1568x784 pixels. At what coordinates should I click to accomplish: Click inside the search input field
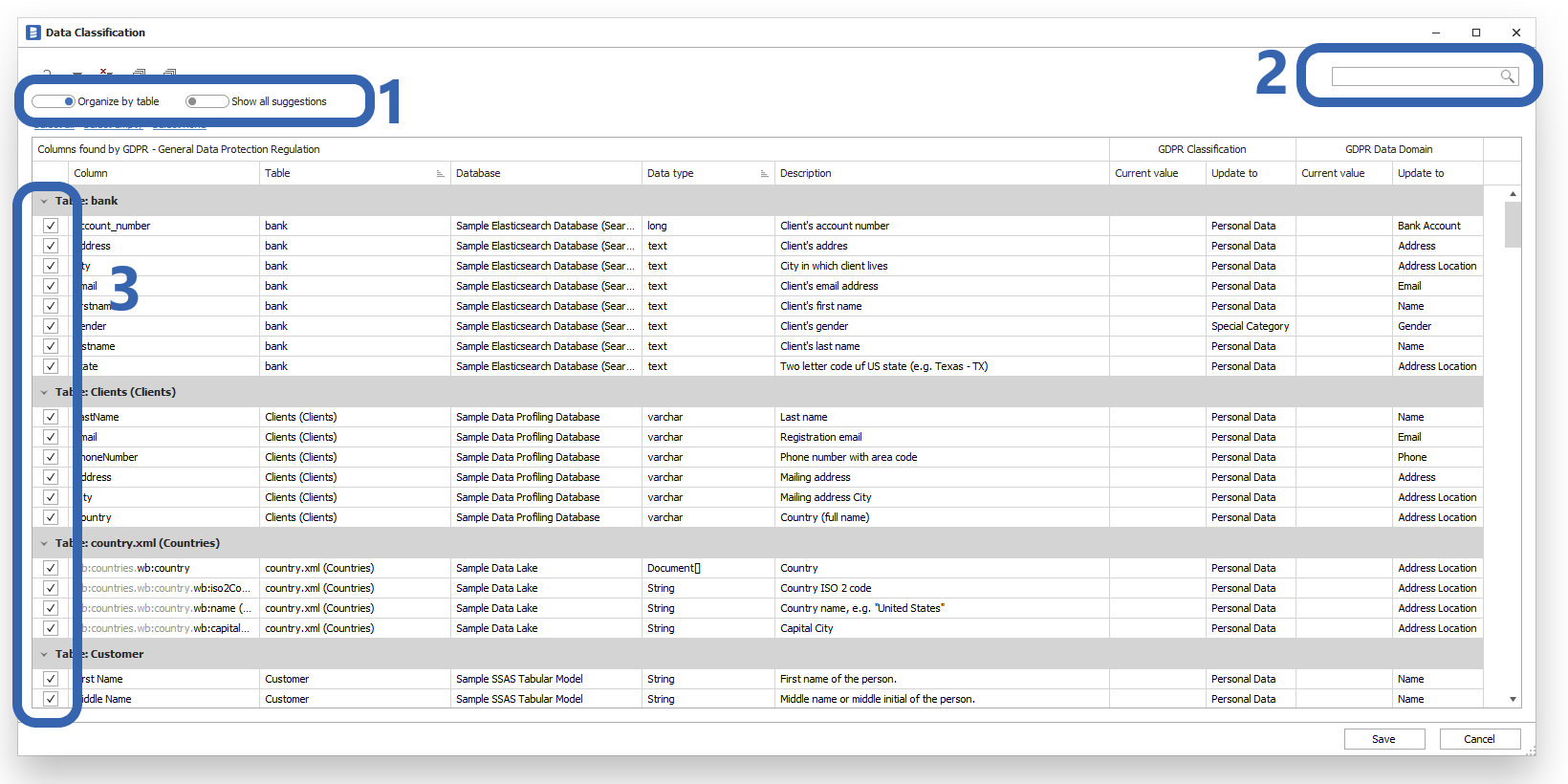point(1413,76)
